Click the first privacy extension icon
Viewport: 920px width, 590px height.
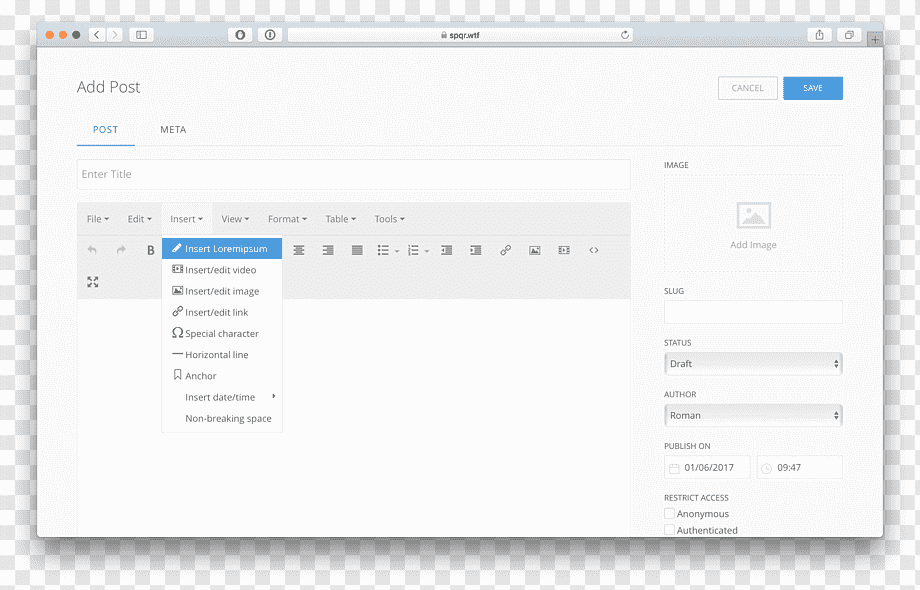[x=240, y=35]
